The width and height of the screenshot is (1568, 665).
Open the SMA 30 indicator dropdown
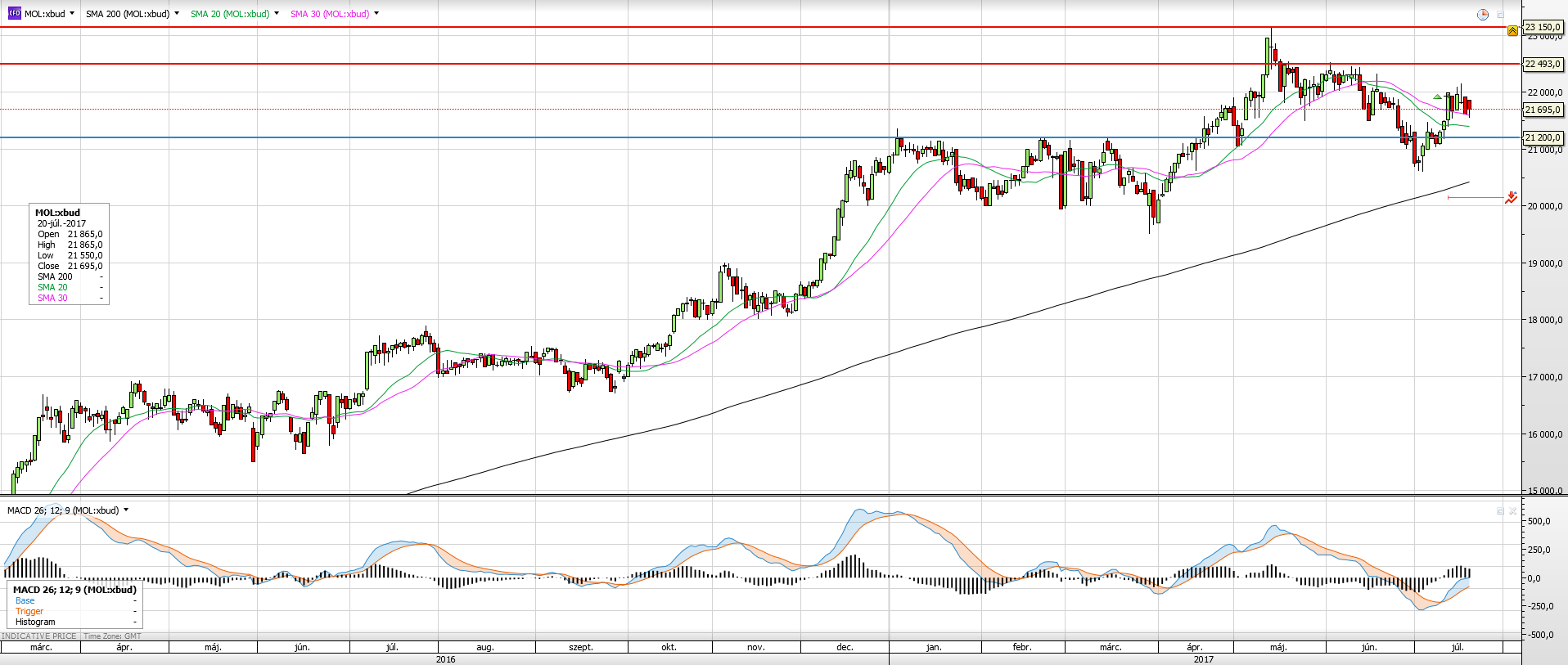376,13
